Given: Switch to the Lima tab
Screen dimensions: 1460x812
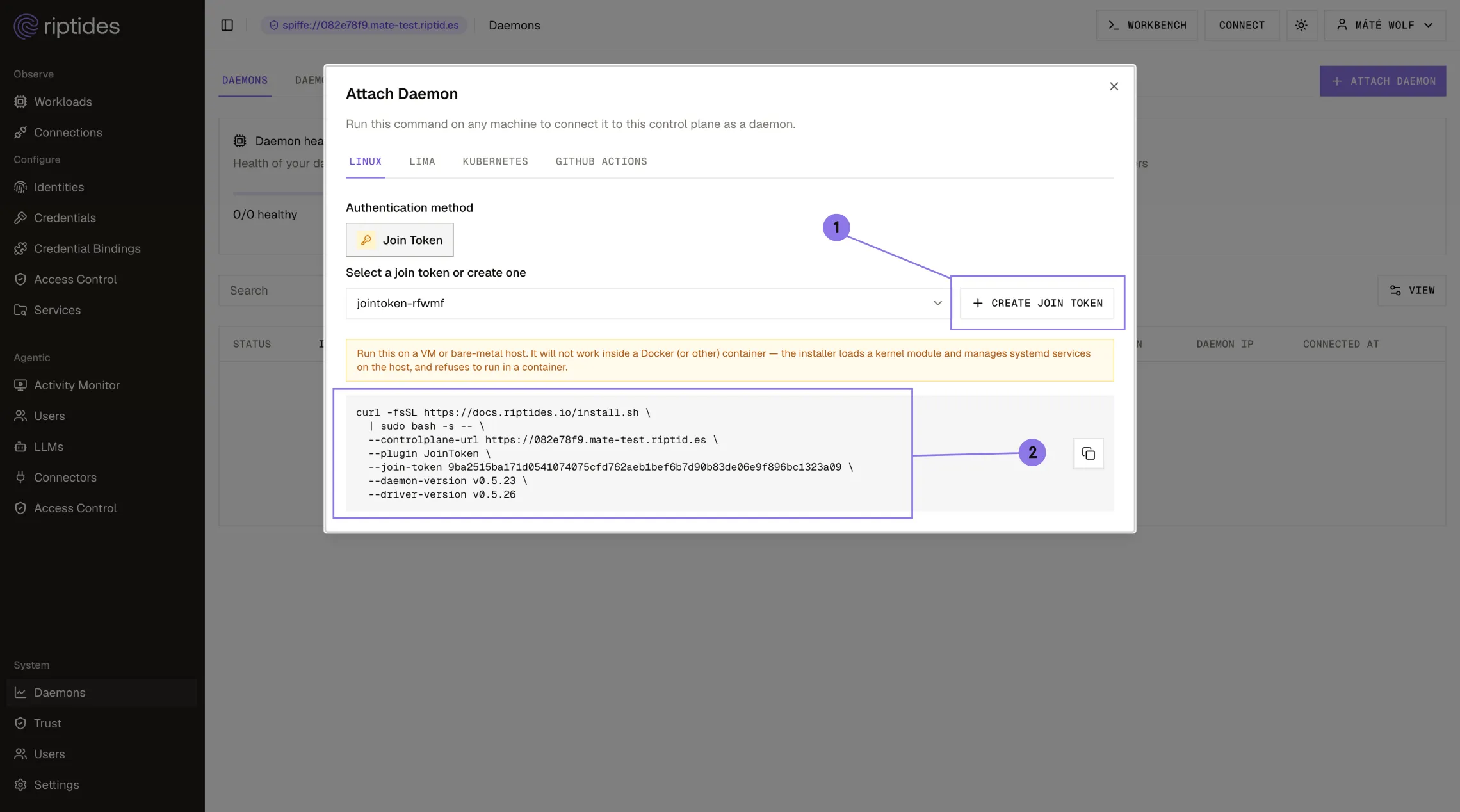Looking at the screenshot, I should 422,161.
